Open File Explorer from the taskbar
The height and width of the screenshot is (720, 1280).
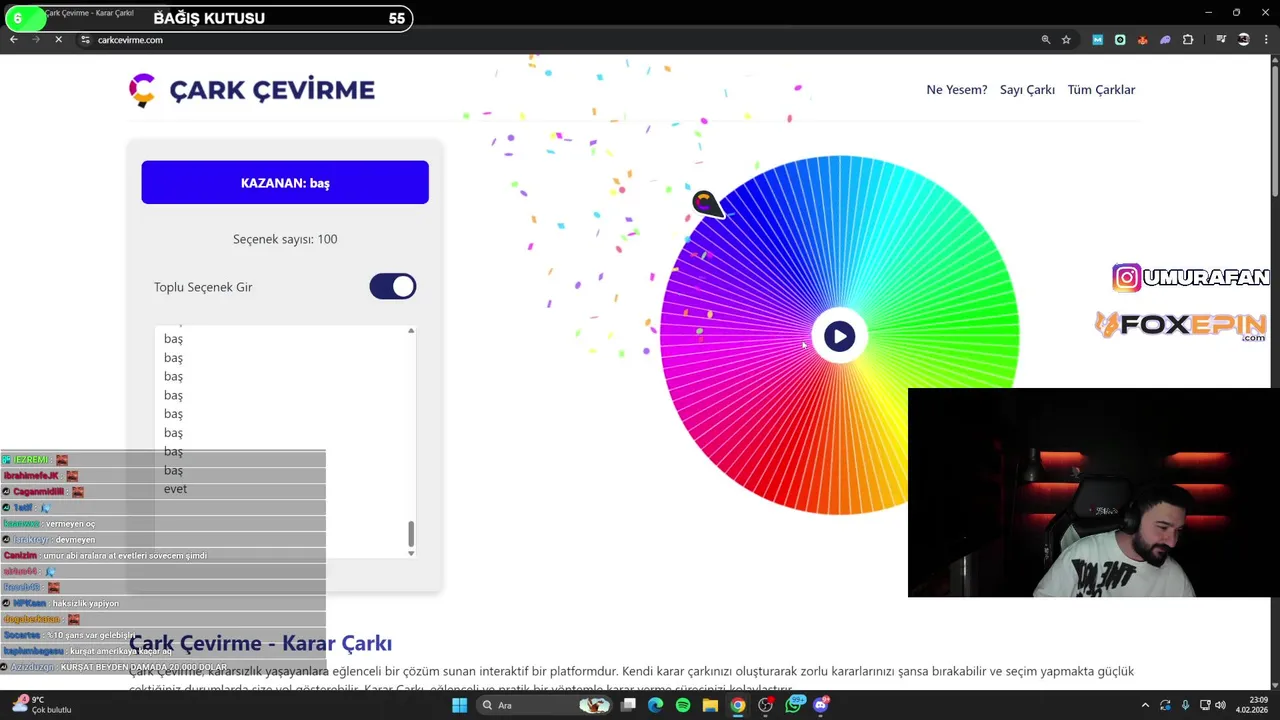click(710, 705)
